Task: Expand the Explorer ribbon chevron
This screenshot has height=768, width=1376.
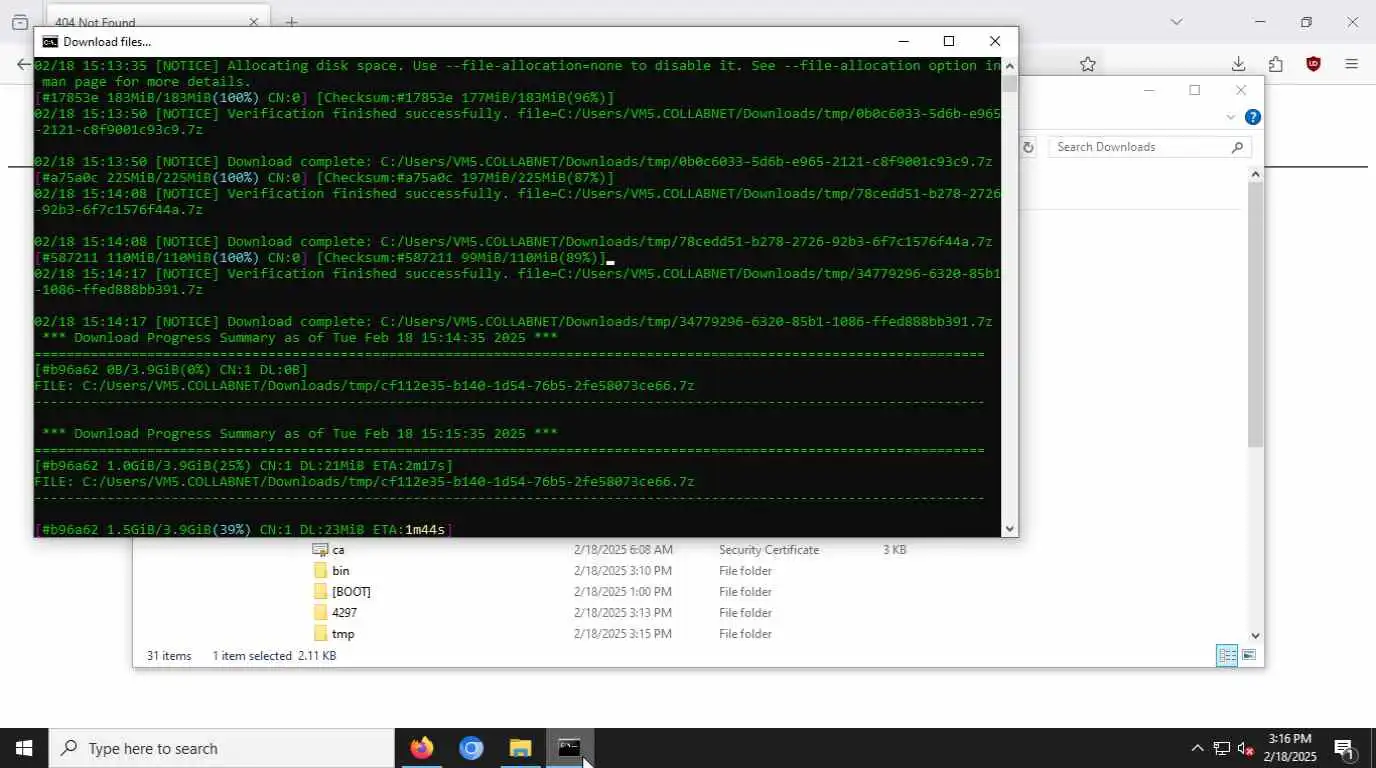Action: coord(1230,117)
